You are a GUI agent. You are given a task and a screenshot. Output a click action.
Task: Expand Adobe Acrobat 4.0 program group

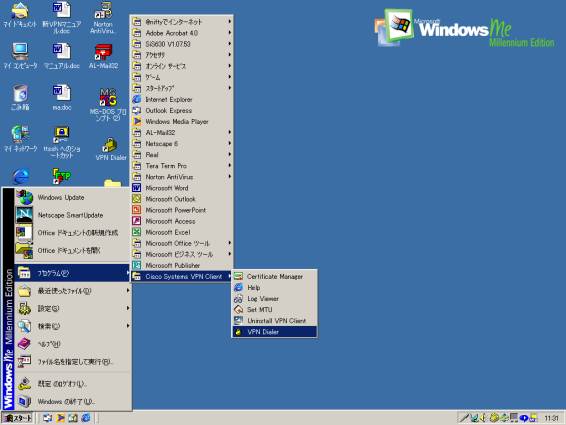(182, 33)
